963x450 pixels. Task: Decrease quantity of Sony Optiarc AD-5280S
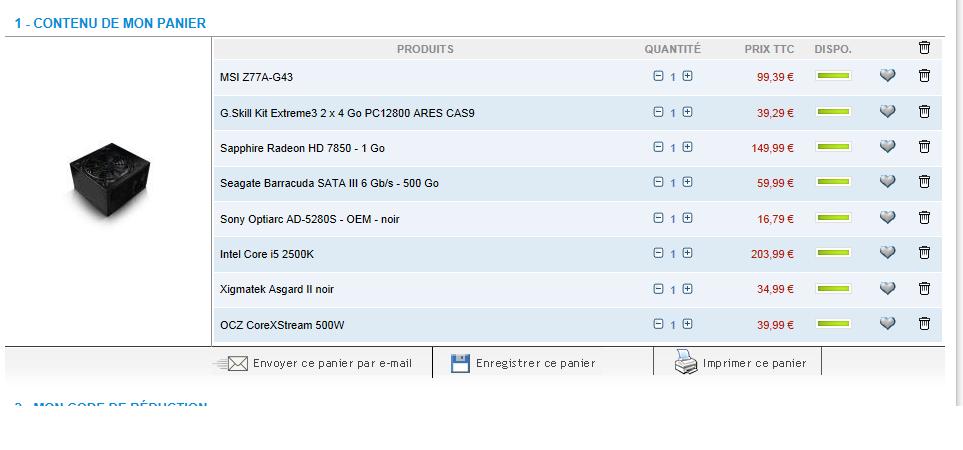point(658,218)
